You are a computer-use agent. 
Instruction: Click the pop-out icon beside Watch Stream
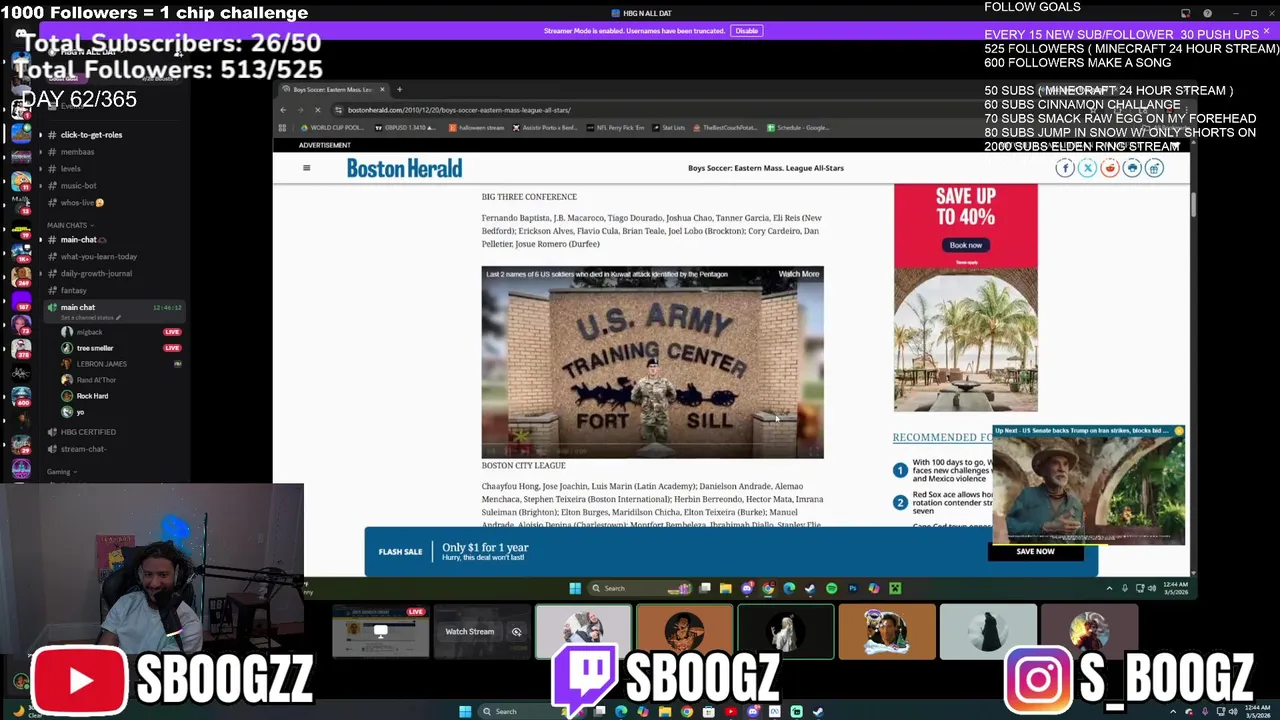(x=516, y=632)
